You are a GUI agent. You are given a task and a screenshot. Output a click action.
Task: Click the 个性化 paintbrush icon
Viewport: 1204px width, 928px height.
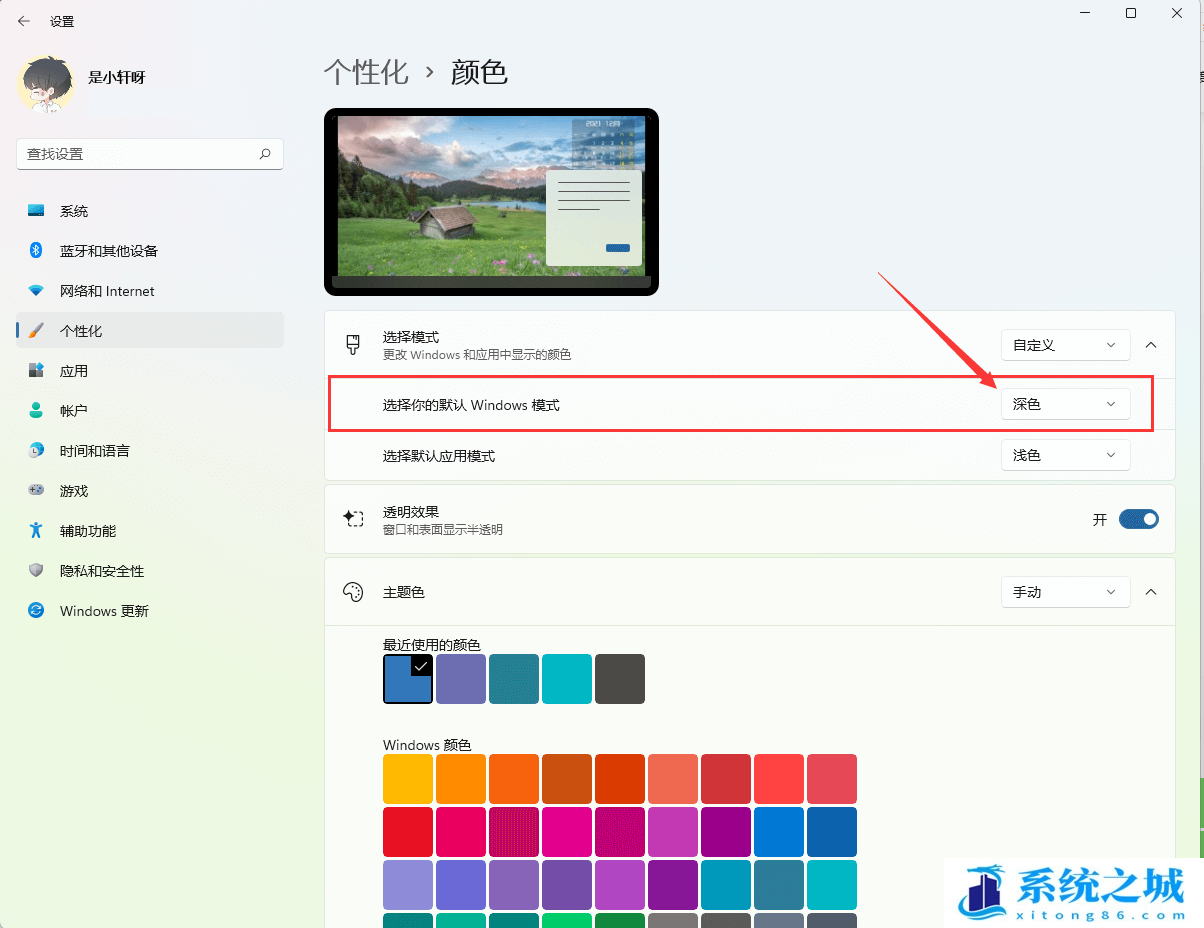tap(36, 331)
